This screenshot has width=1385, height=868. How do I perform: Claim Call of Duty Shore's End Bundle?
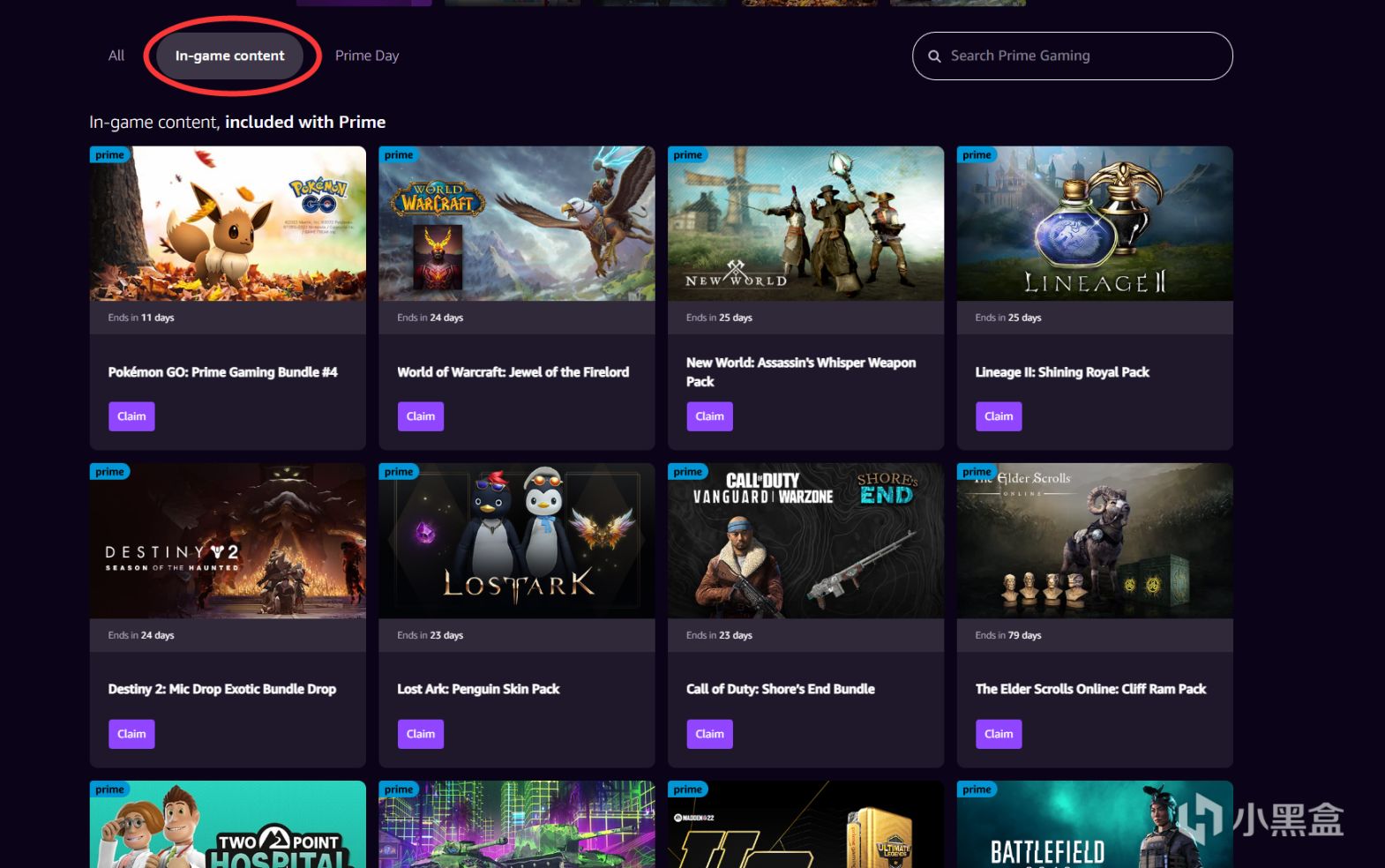[709, 734]
